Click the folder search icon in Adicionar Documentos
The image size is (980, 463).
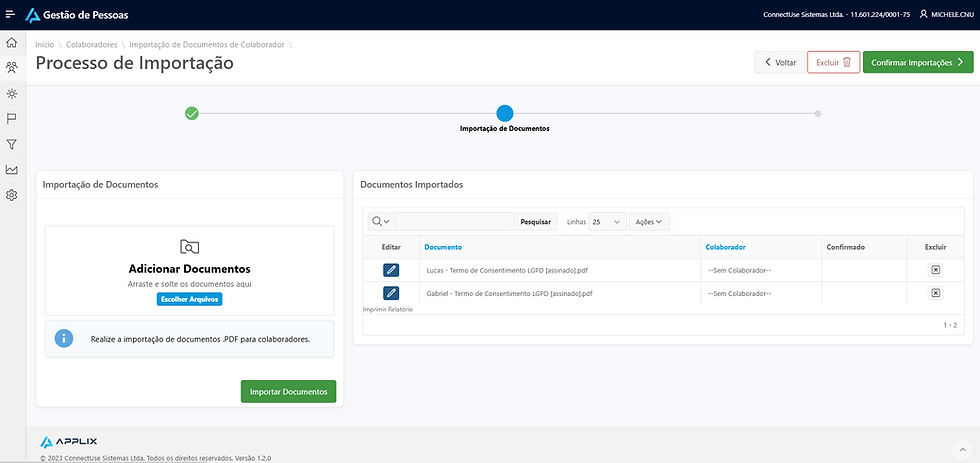189,247
